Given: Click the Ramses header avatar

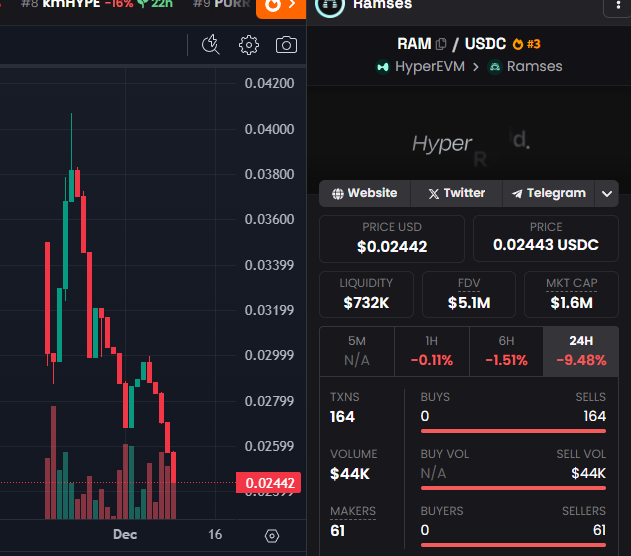Looking at the screenshot, I should pos(330,6).
